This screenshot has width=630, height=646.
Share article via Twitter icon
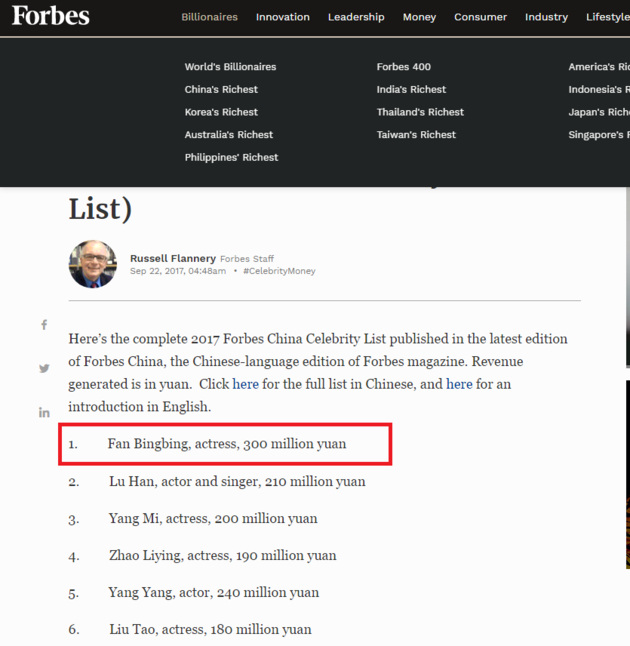tap(44, 368)
